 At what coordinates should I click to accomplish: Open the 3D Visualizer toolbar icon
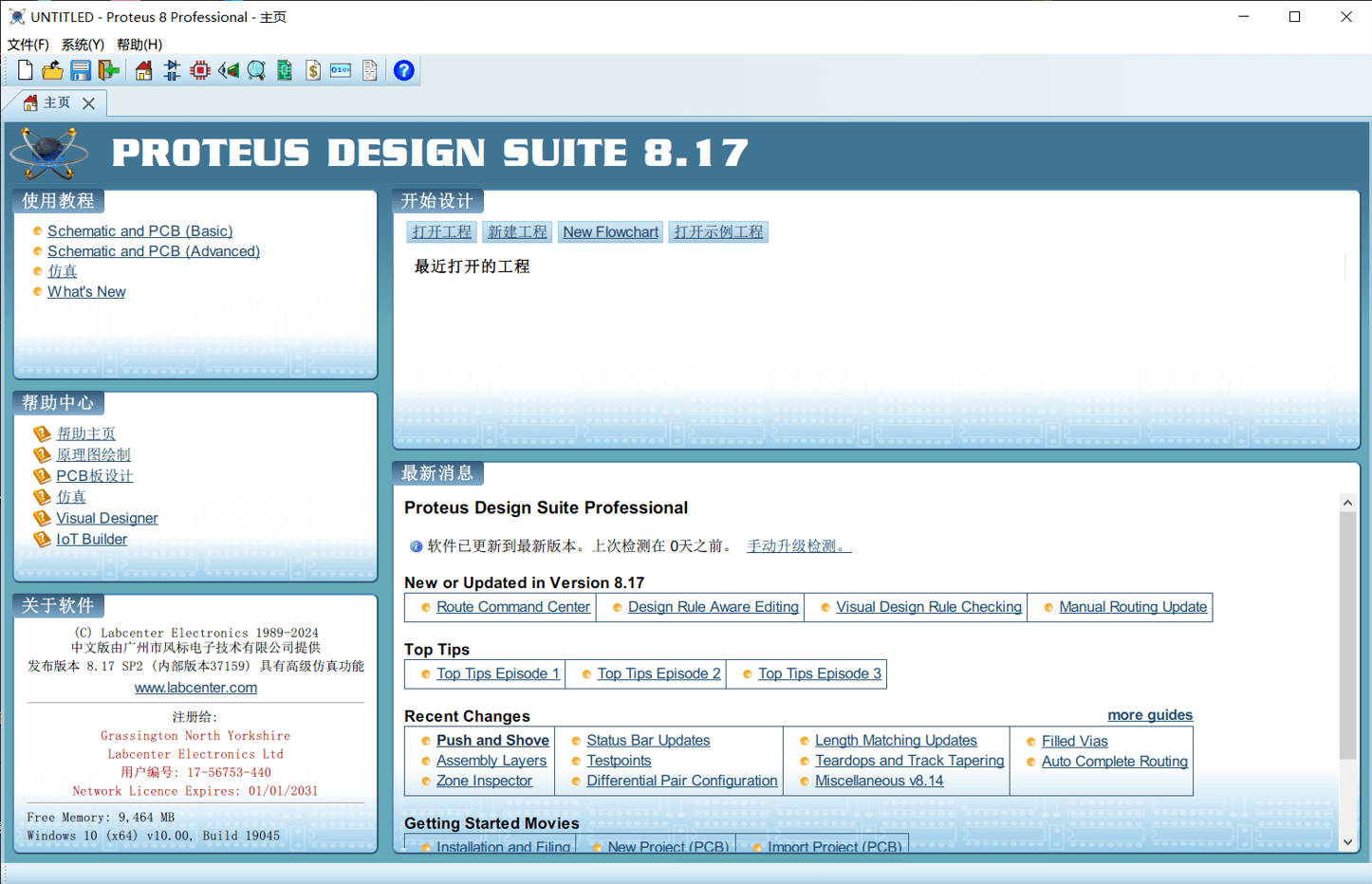[229, 70]
